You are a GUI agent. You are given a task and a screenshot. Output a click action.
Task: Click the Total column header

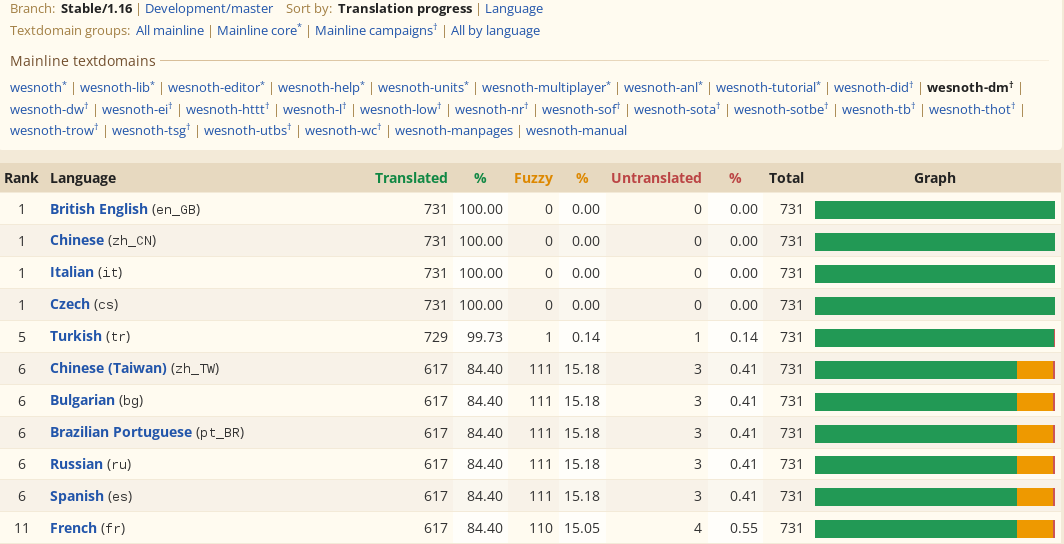786,178
